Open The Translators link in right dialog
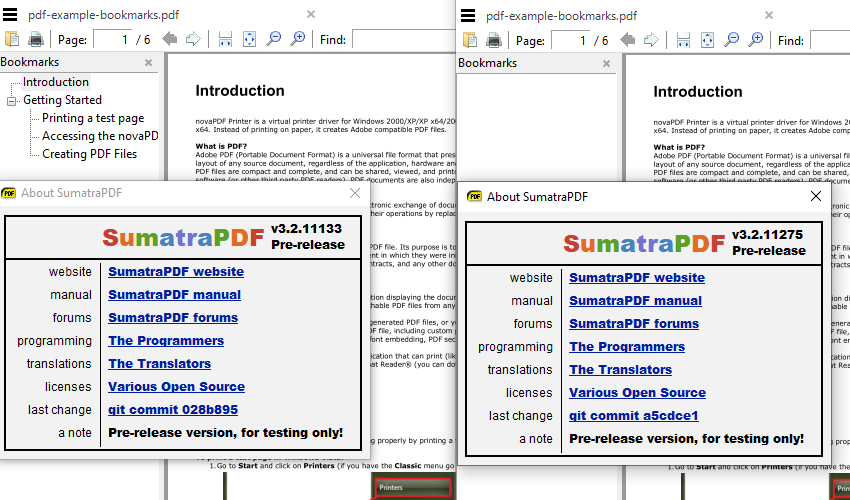 coord(620,370)
